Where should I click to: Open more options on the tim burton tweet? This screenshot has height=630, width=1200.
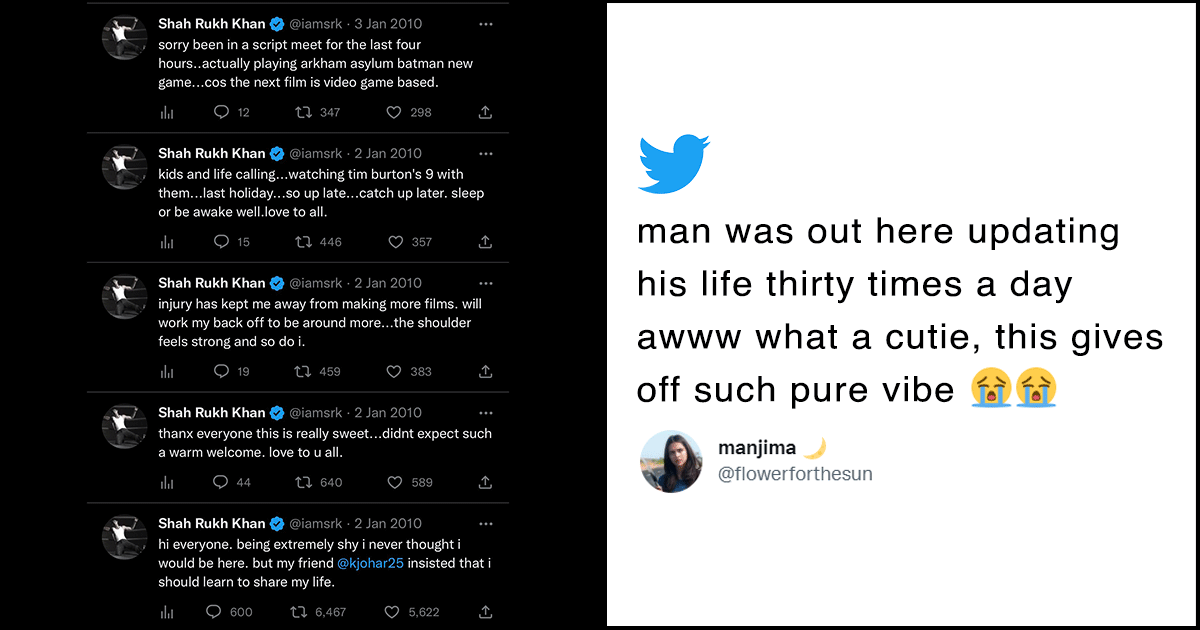(485, 153)
